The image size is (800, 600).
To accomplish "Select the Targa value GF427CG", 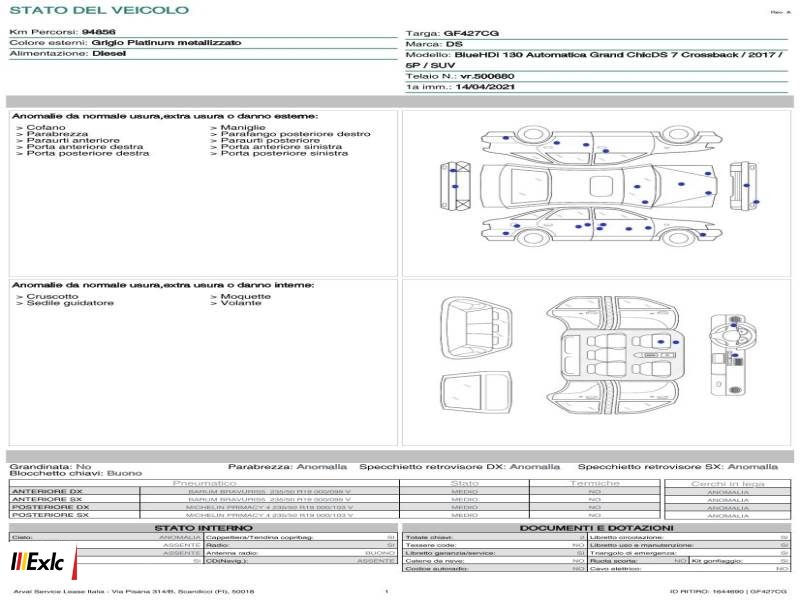I will point(471,33).
